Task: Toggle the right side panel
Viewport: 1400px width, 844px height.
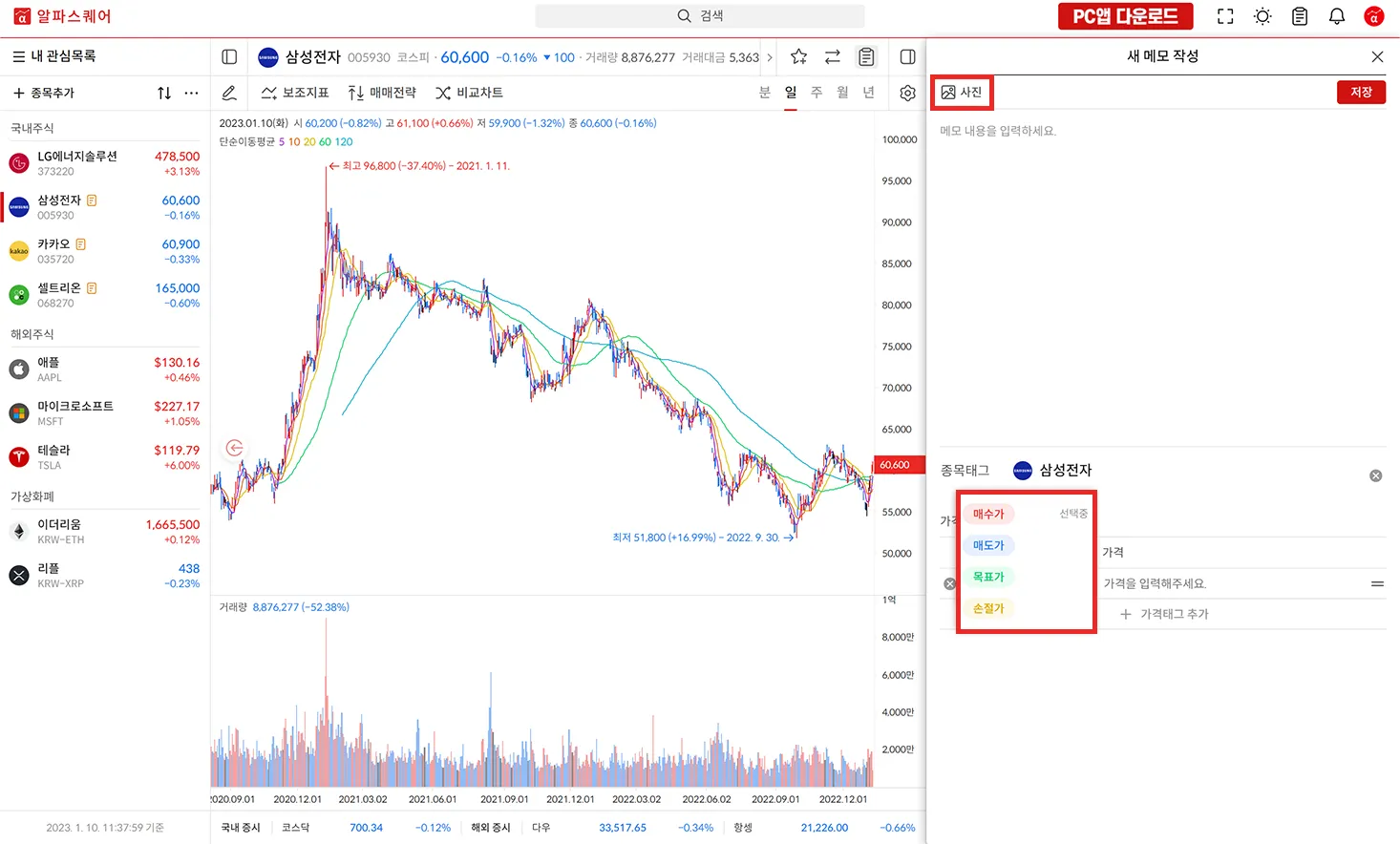Action: (908, 57)
